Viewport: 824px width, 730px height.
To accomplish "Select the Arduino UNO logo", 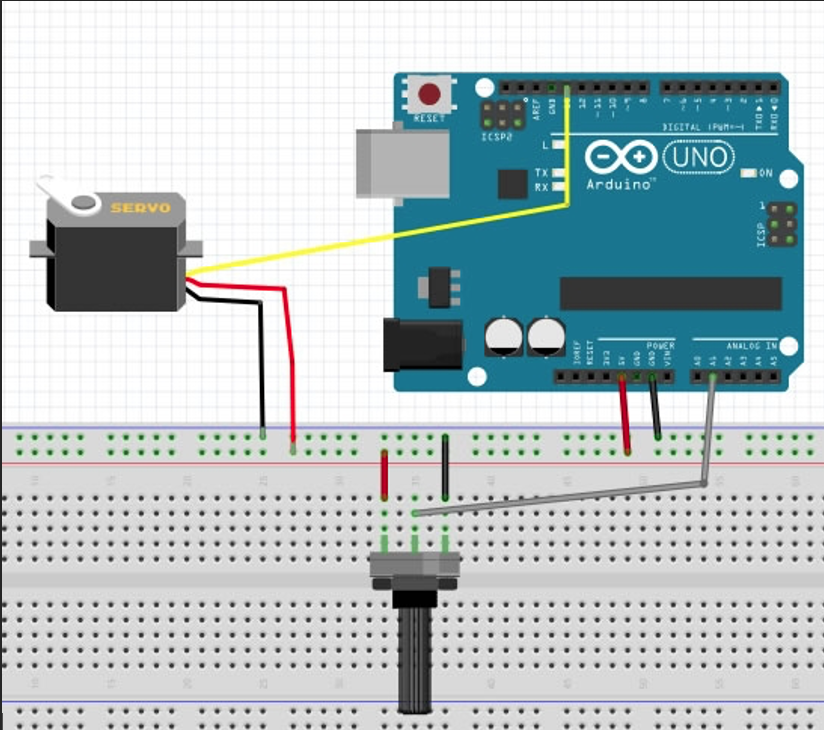I will pyautogui.click(x=697, y=157).
